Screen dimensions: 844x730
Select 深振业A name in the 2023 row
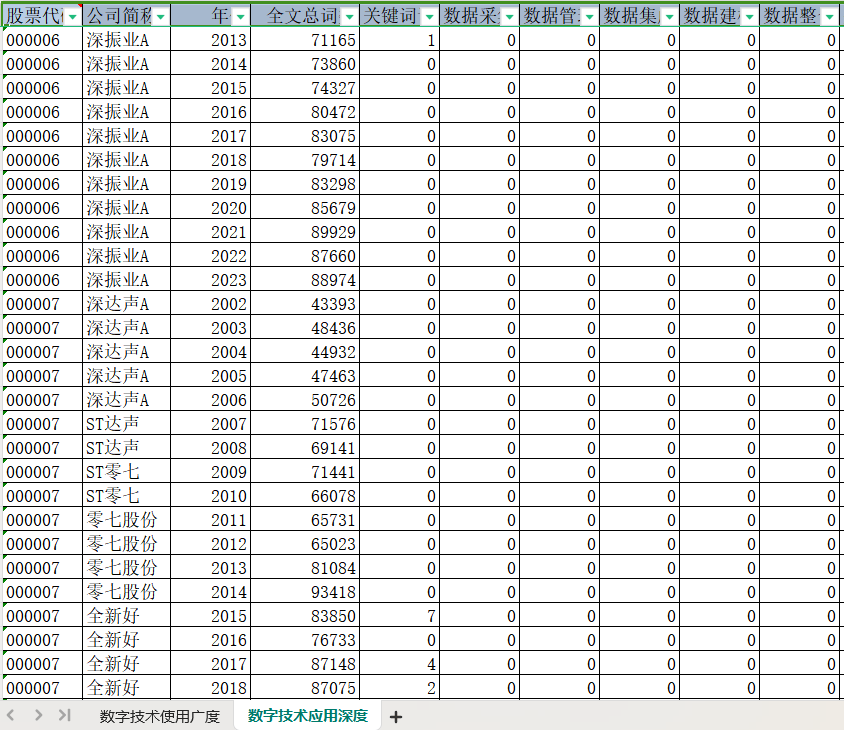click(x=126, y=279)
